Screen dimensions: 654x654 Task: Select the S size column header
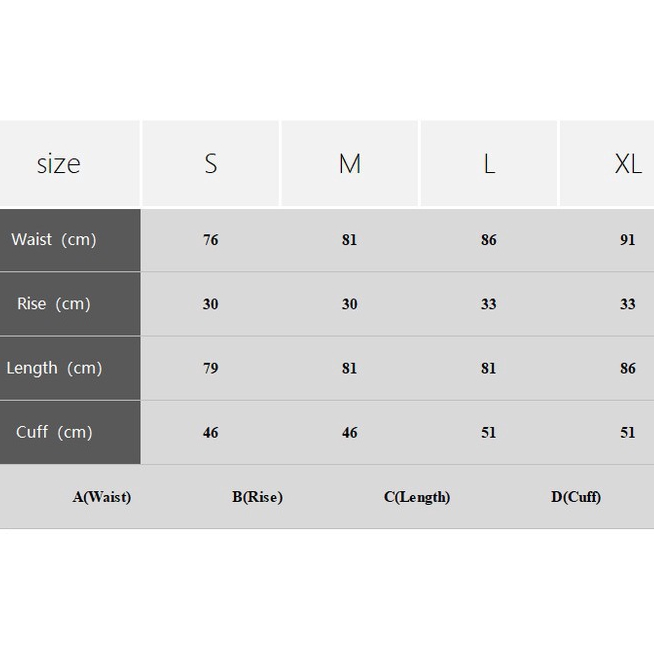point(211,164)
